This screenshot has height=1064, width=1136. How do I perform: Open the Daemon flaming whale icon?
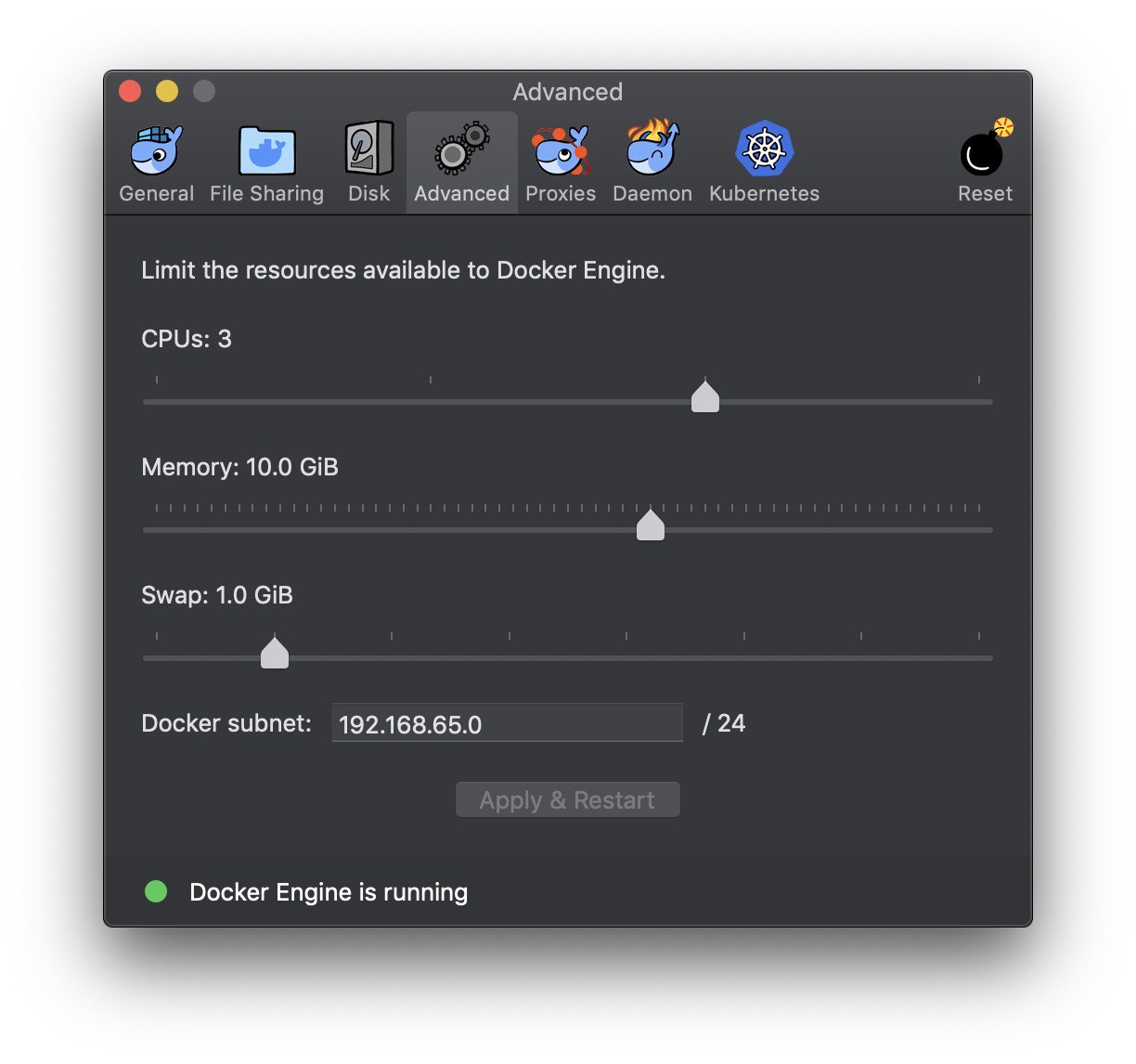point(652,147)
